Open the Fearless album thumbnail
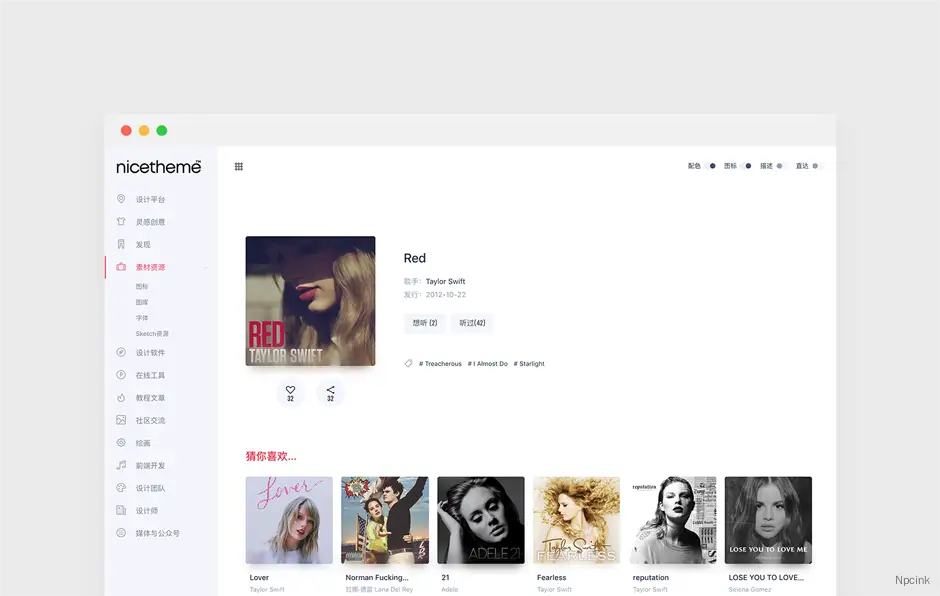This screenshot has height=596, width=940. (x=577, y=520)
